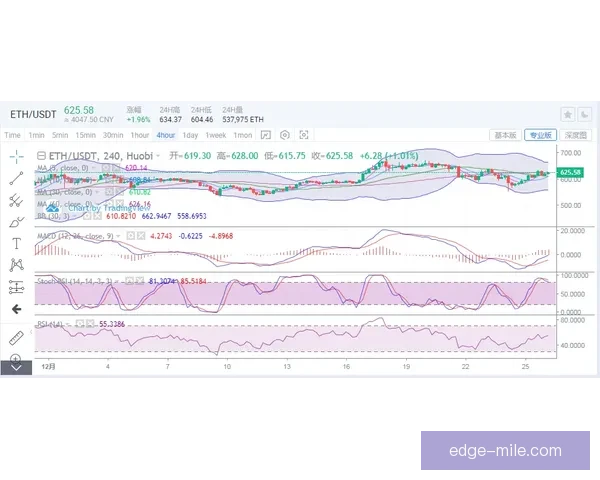Remove the Stoch RSI indicator
Viewport: 600px width, 480px height.
click(x=140, y=281)
